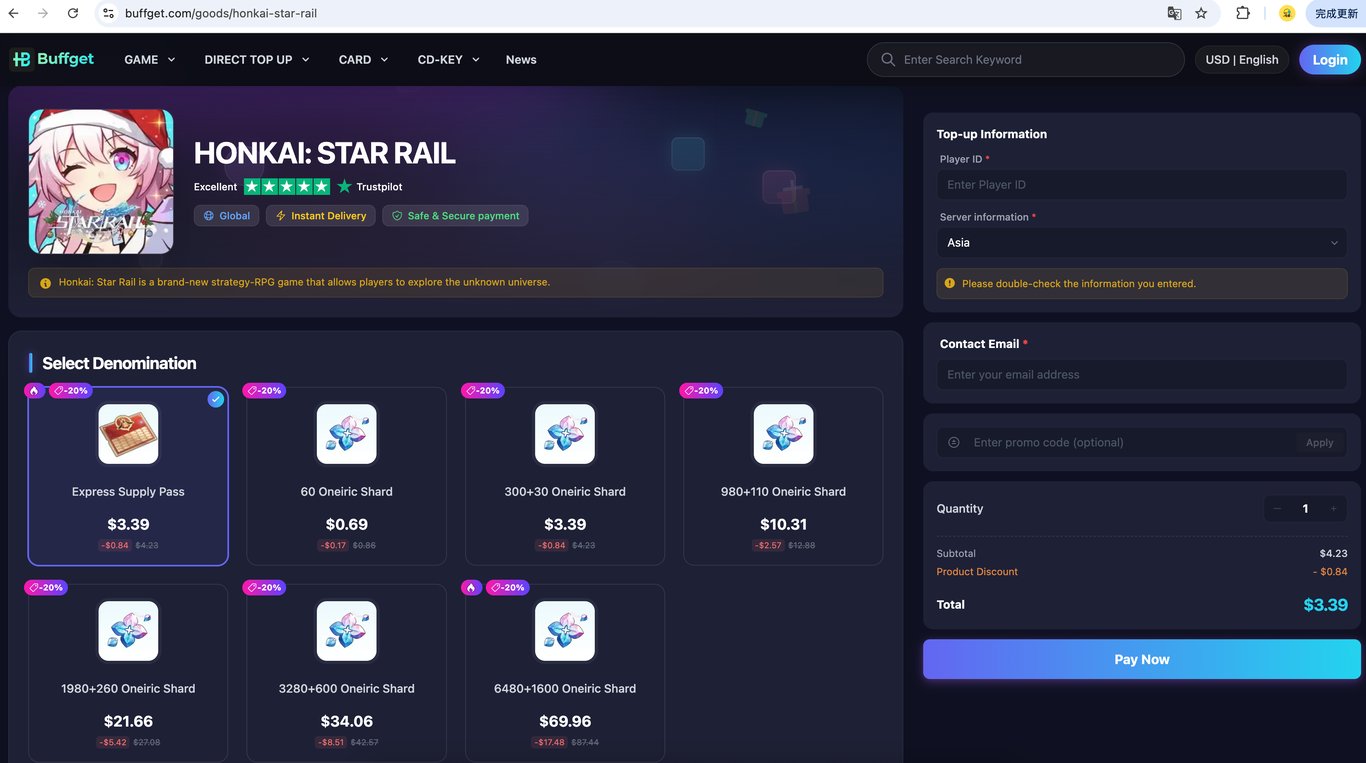
Task: Open the browser profile avatar
Action: 1287,13
